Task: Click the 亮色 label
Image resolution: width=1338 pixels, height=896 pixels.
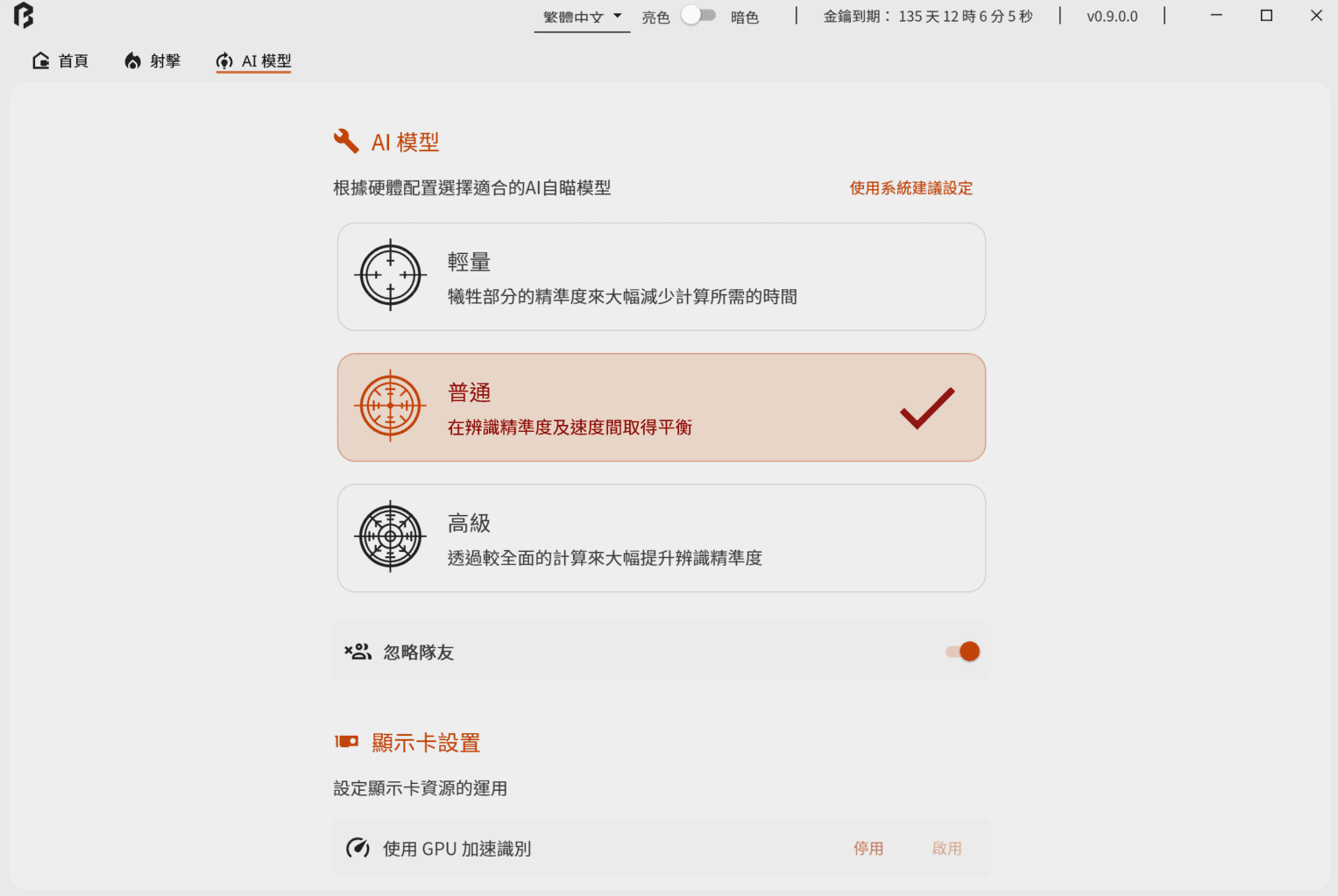Action: 655,17
